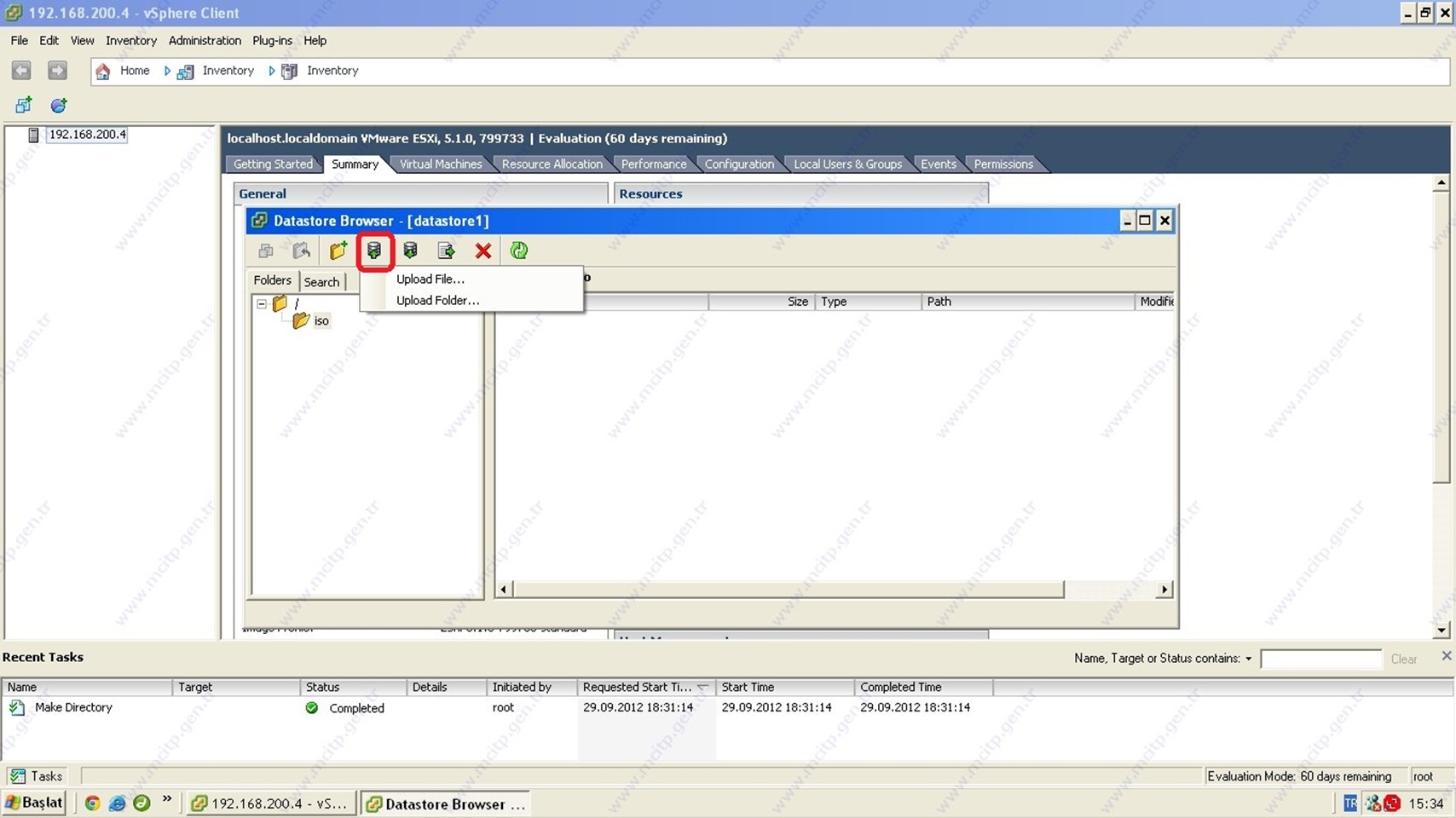Click the Clear filter button

pos(1403,659)
